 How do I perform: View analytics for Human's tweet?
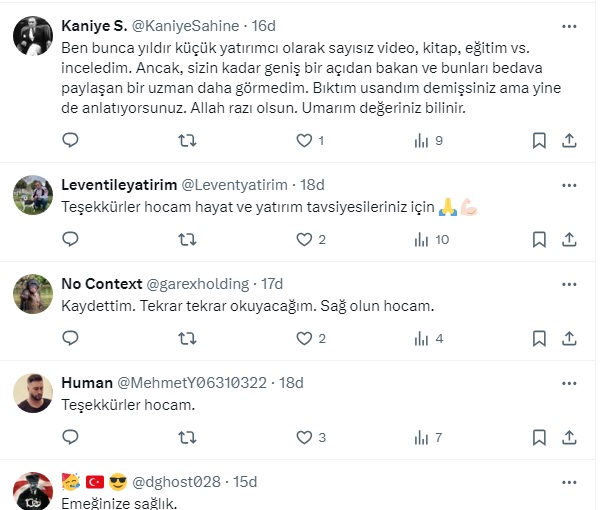(x=421, y=437)
